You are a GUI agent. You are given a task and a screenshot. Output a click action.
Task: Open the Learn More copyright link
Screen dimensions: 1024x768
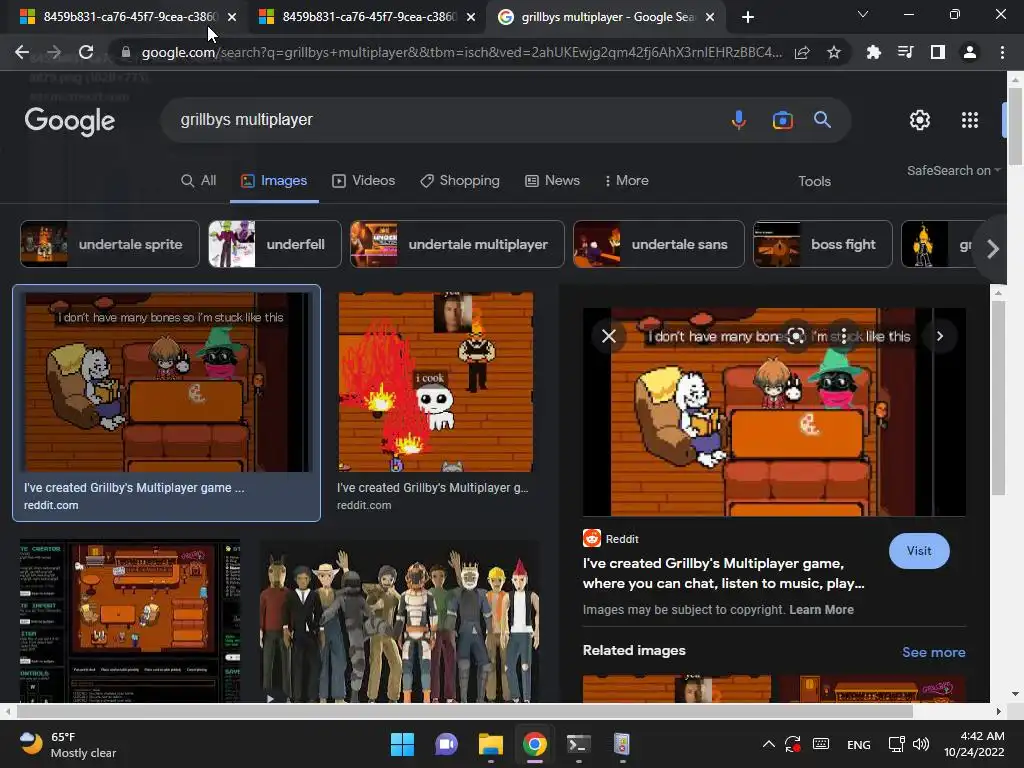click(x=821, y=610)
